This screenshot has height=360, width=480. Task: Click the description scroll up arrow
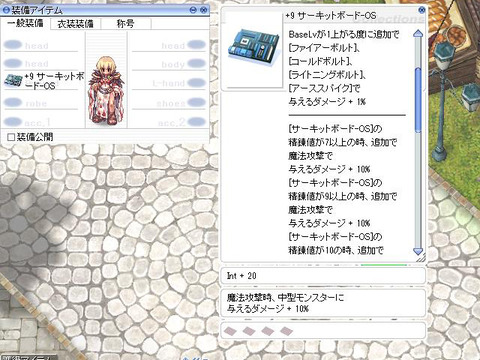pos(418,34)
